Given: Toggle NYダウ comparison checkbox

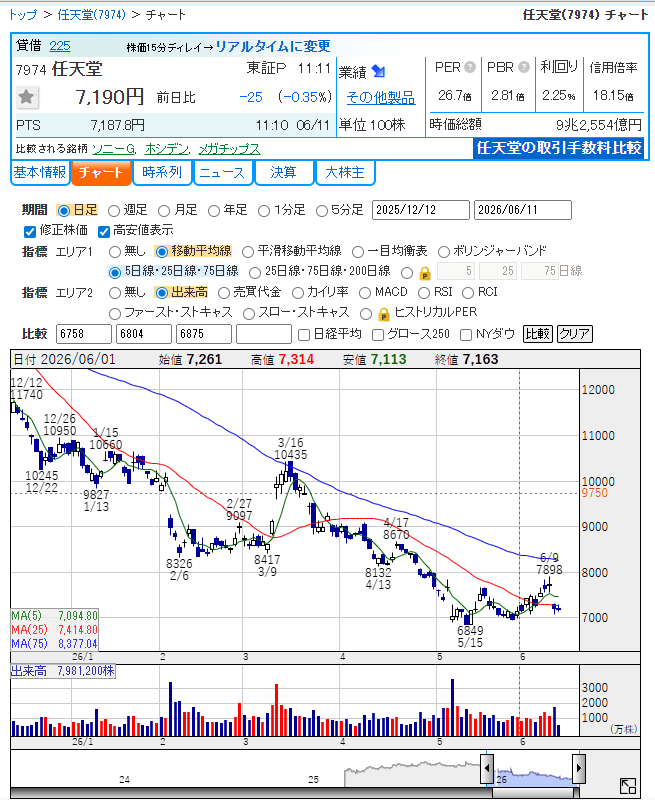Looking at the screenshot, I should click(466, 335).
